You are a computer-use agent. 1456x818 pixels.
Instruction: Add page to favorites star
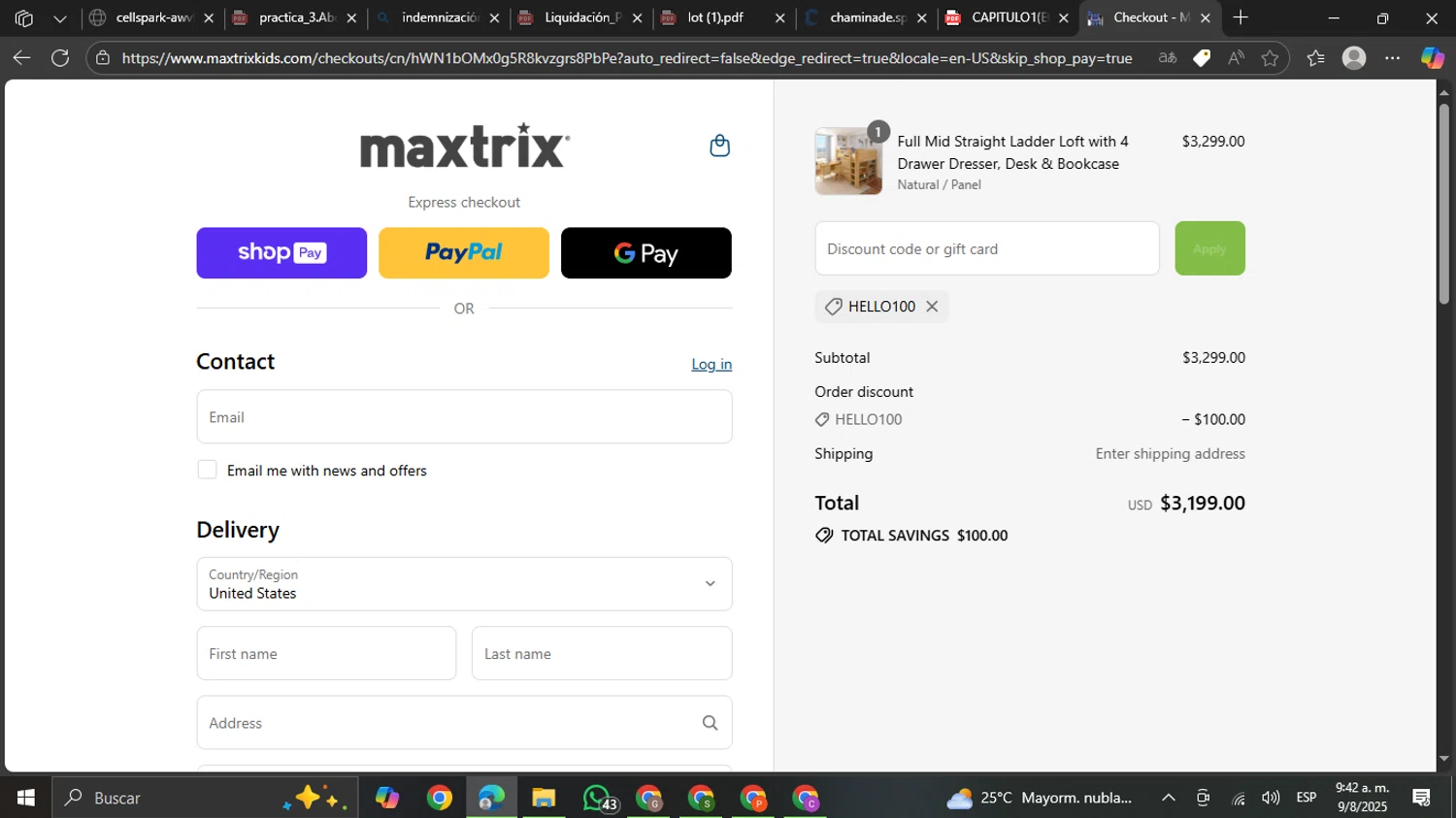[x=1270, y=58]
